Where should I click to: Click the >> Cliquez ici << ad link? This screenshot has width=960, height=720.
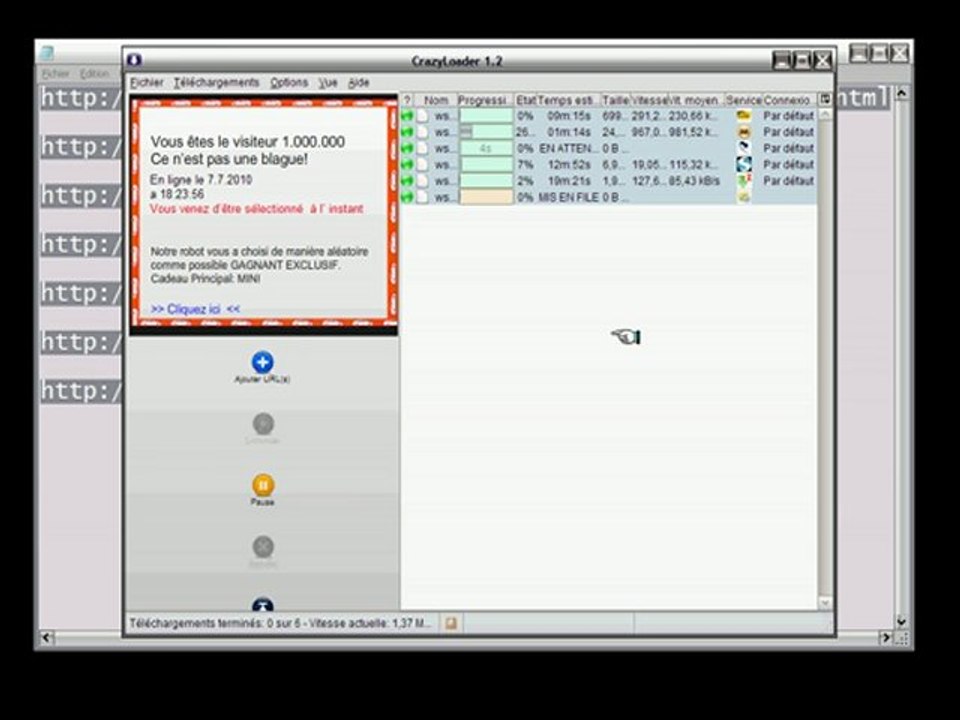(195, 309)
